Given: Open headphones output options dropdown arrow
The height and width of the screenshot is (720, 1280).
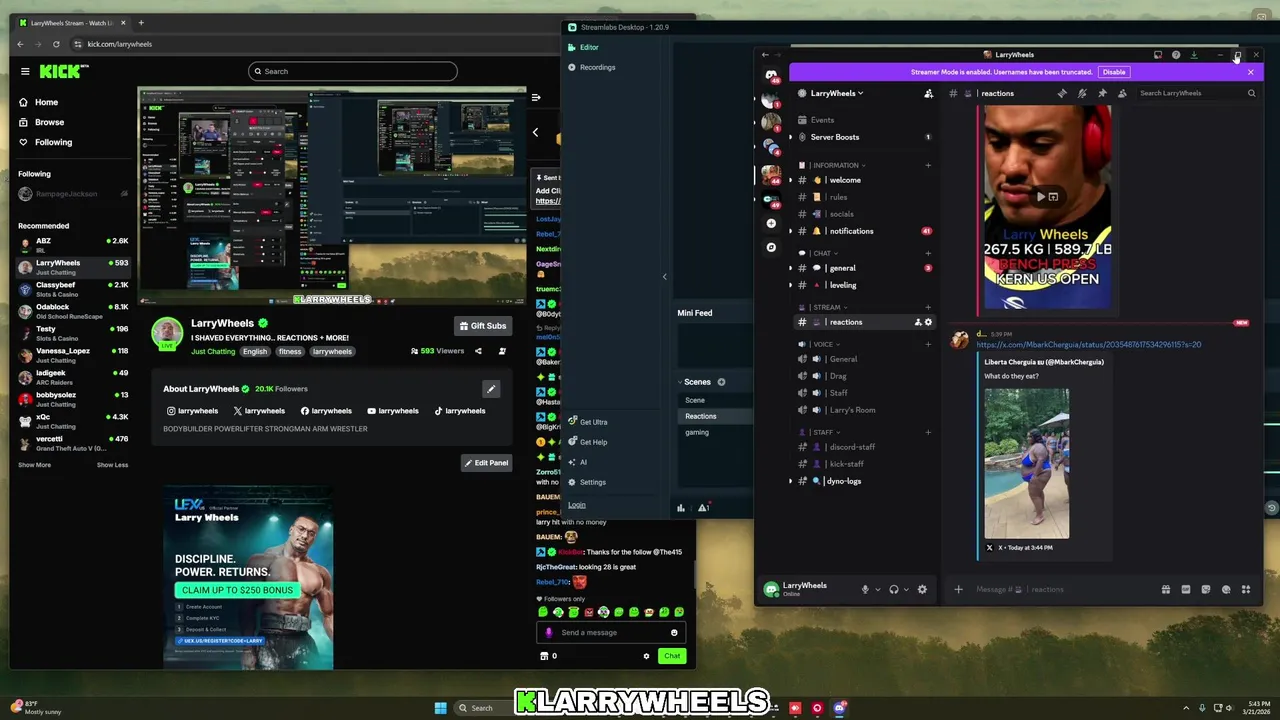Looking at the screenshot, I should click(907, 589).
